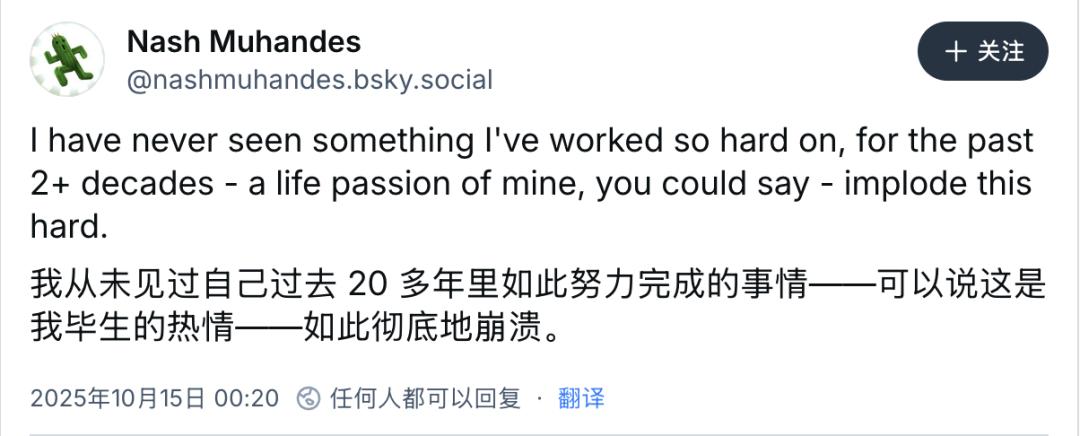Click the 00:20 time in timestamp
This screenshot has width=1080, height=436.
coord(247,398)
